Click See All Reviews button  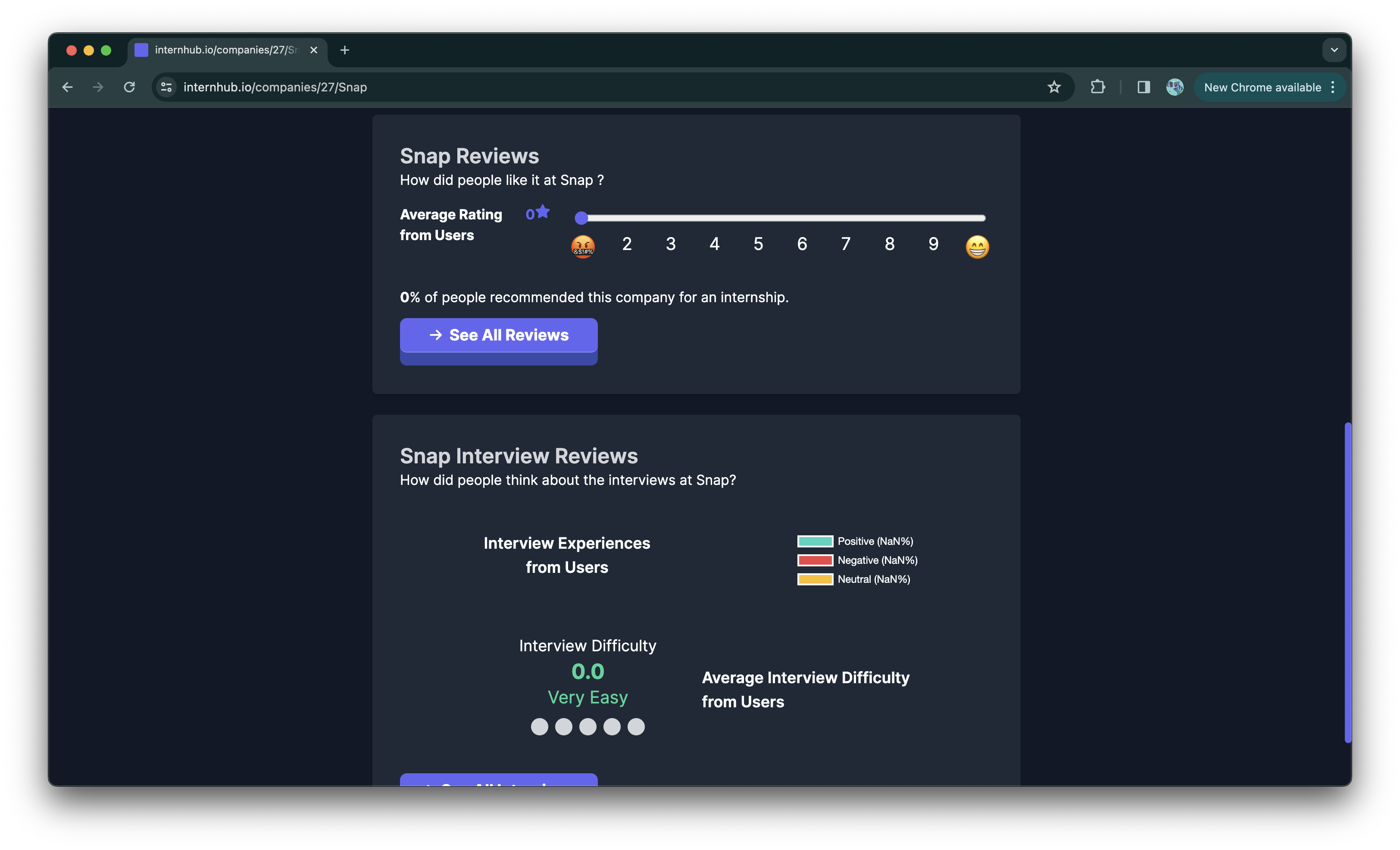pos(498,335)
